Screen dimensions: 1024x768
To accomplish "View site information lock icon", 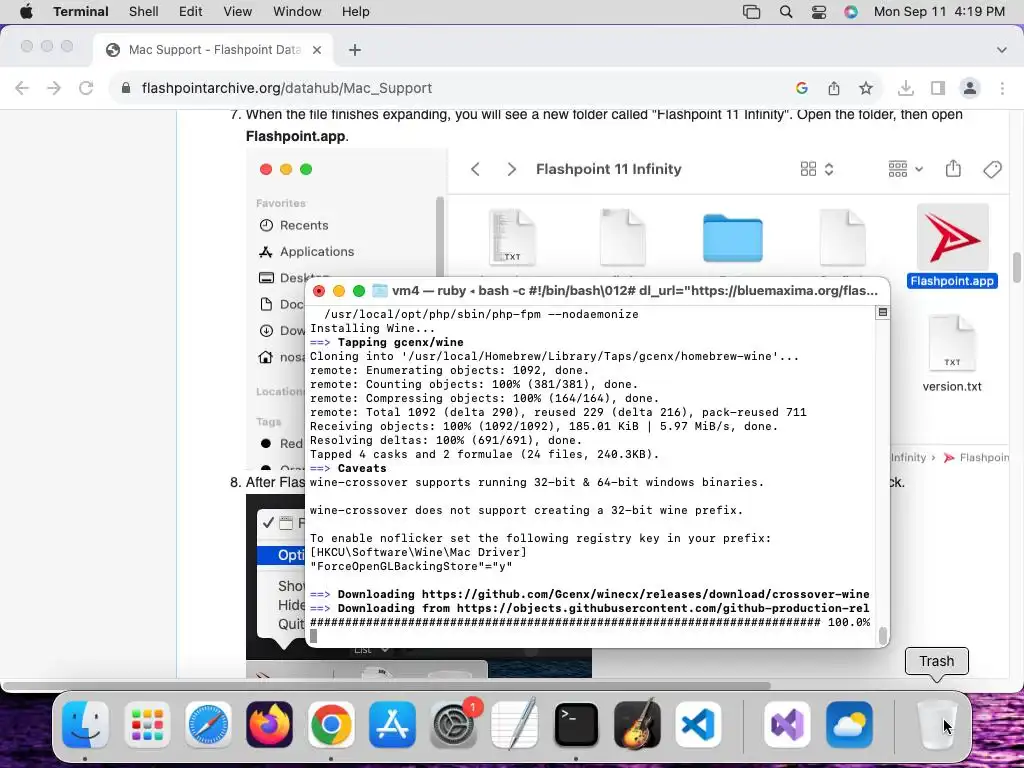I will [127, 88].
